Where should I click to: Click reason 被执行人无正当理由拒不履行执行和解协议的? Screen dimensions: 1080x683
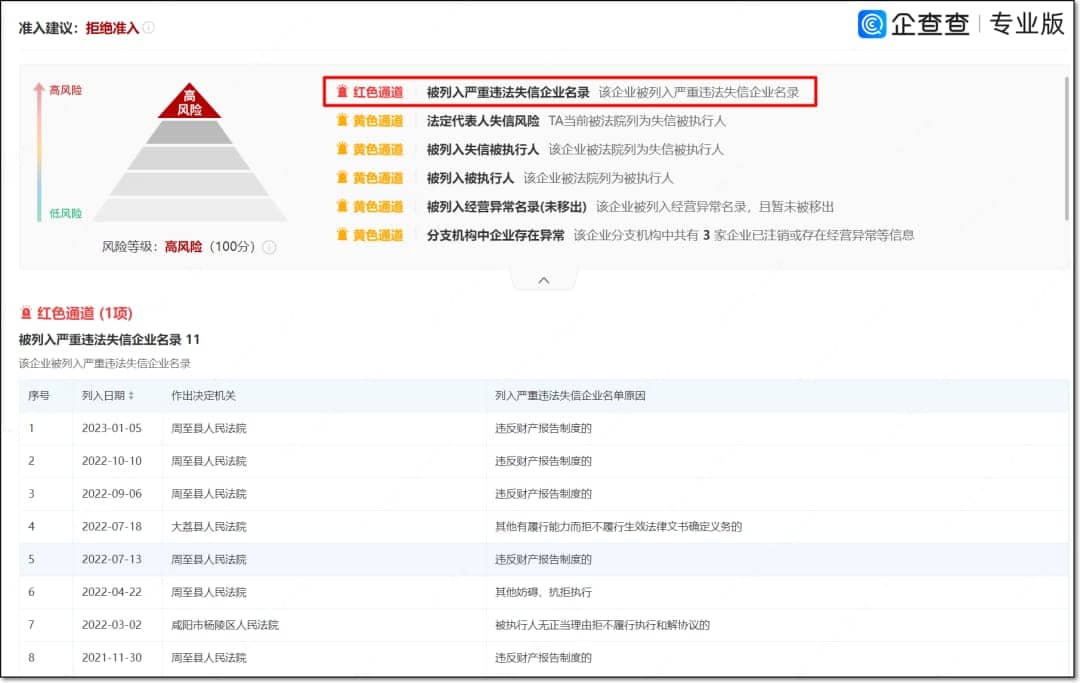click(x=602, y=625)
